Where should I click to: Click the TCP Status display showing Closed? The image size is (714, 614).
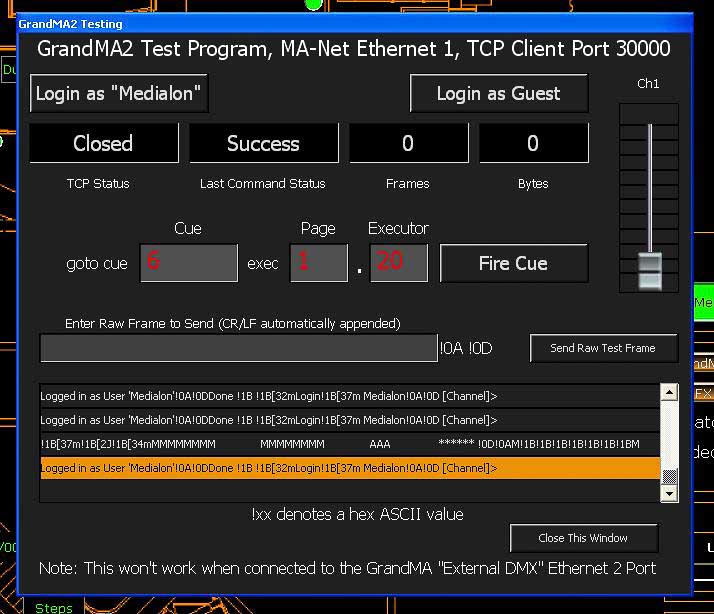(x=104, y=143)
